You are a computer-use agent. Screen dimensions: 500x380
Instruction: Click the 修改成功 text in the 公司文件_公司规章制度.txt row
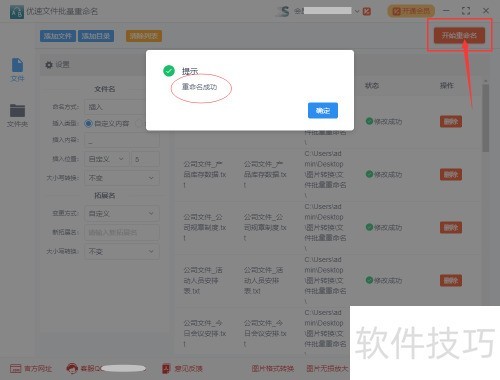388,228
